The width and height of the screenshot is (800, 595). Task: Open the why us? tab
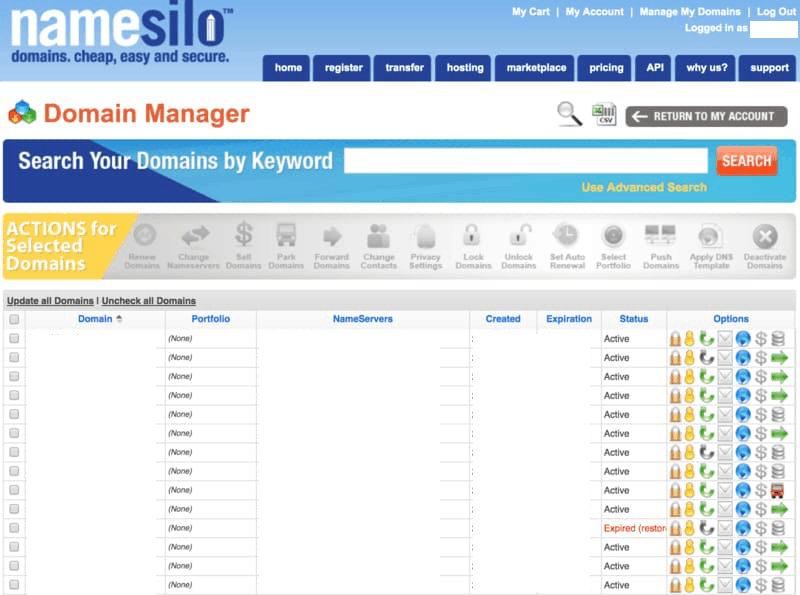pyautogui.click(x=706, y=68)
